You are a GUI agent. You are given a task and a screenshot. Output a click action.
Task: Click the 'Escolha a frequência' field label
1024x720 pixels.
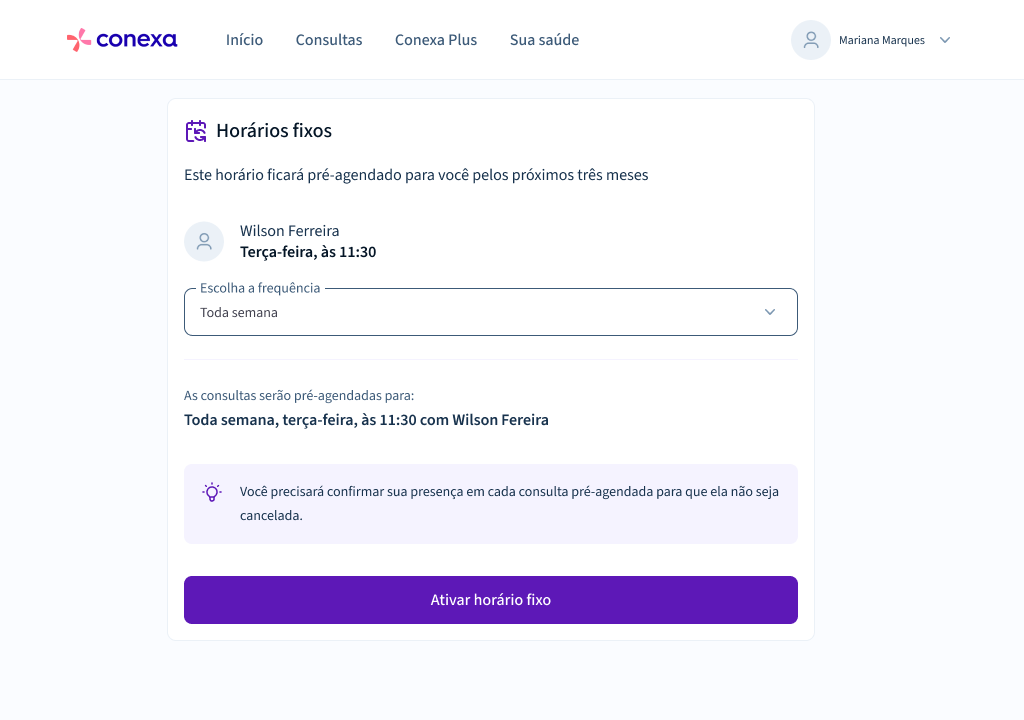(x=260, y=288)
